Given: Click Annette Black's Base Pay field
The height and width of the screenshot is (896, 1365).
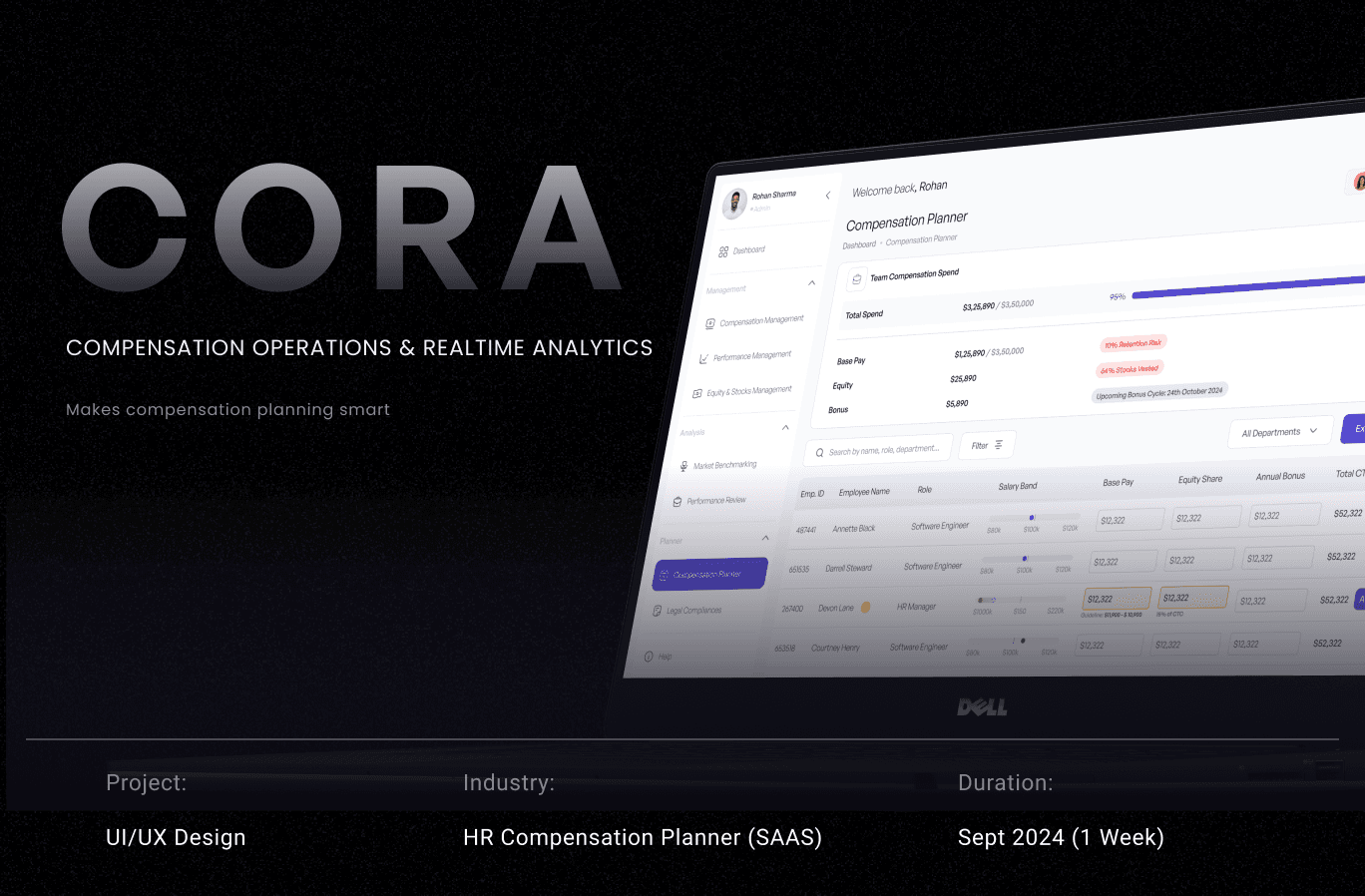Looking at the screenshot, I should [x=1130, y=520].
